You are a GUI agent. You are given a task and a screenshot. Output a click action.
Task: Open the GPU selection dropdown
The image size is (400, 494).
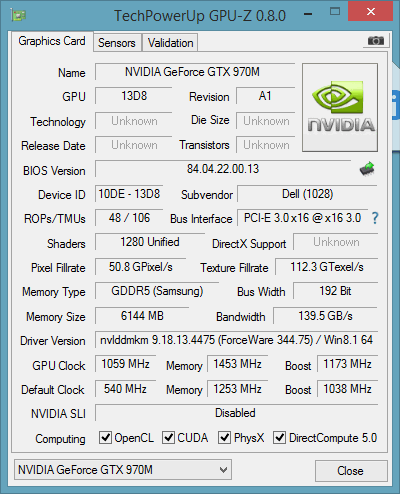tap(123, 470)
